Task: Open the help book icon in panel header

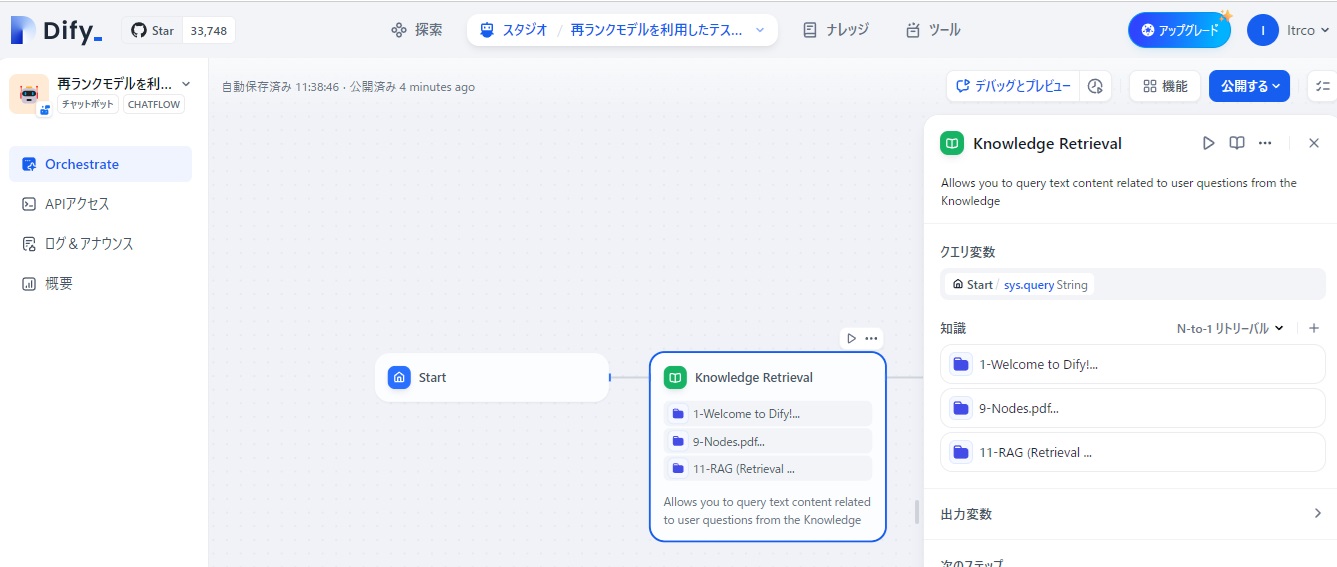Action: coord(1237,143)
